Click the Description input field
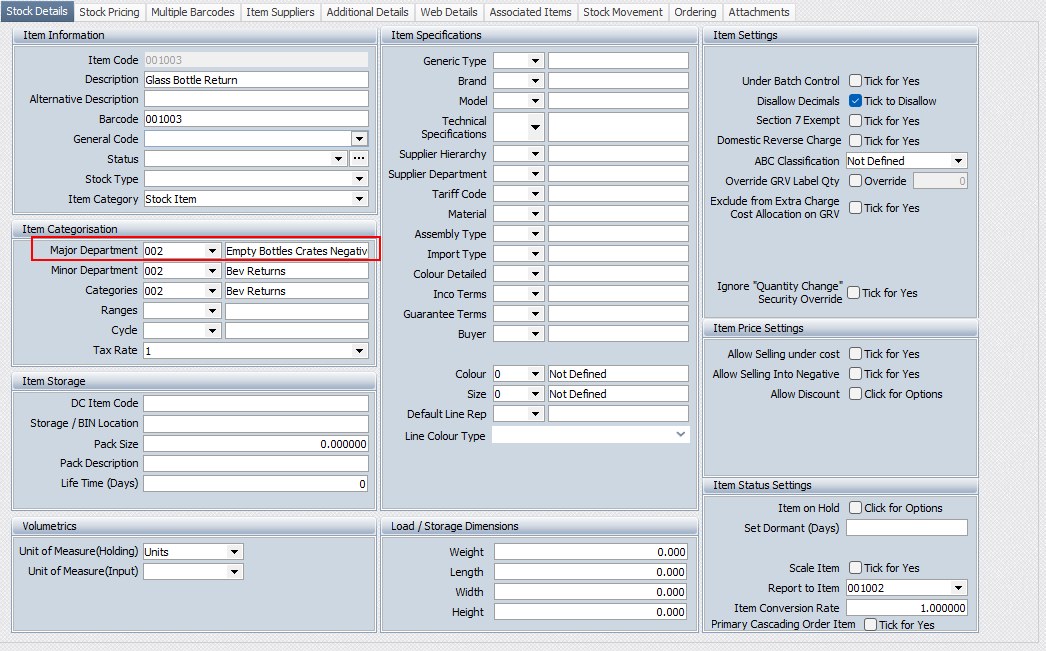The height and width of the screenshot is (651, 1046). (x=256, y=80)
